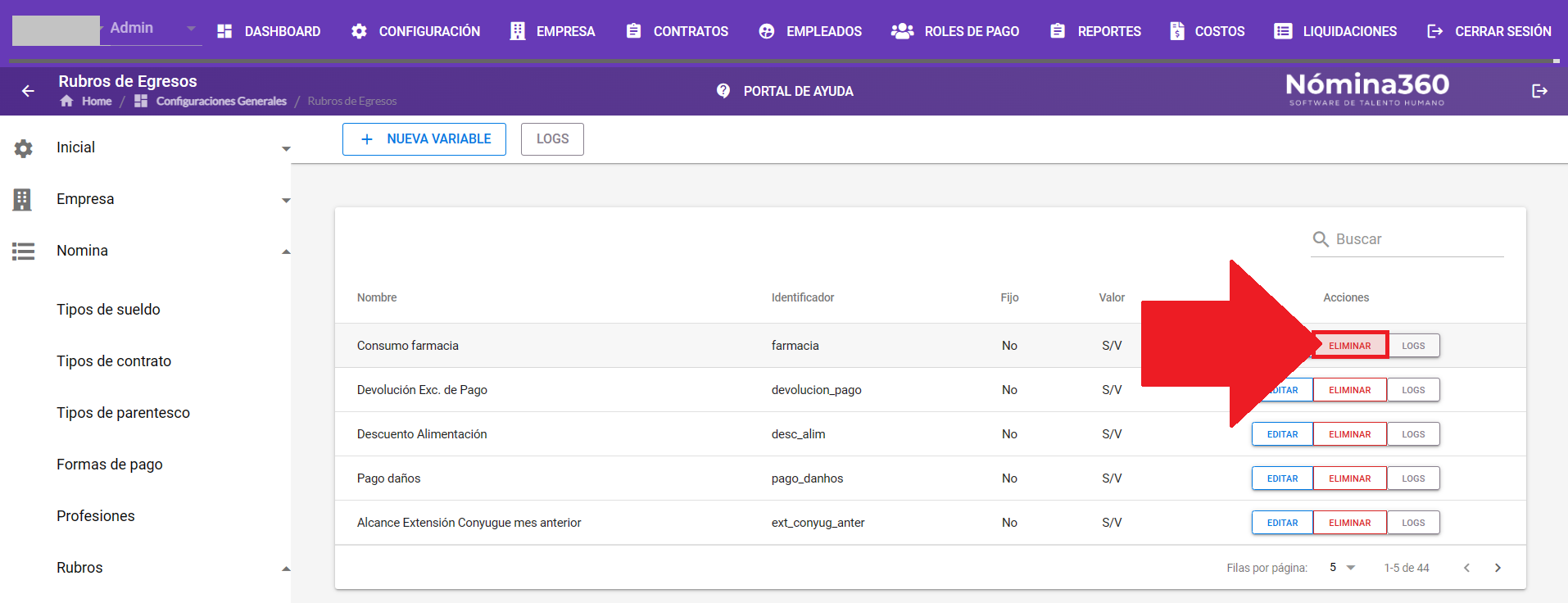Screen dimensions: 1568x603
Task: Click the Liquidaciones list icon
Action: click(x=1283, y=31)
